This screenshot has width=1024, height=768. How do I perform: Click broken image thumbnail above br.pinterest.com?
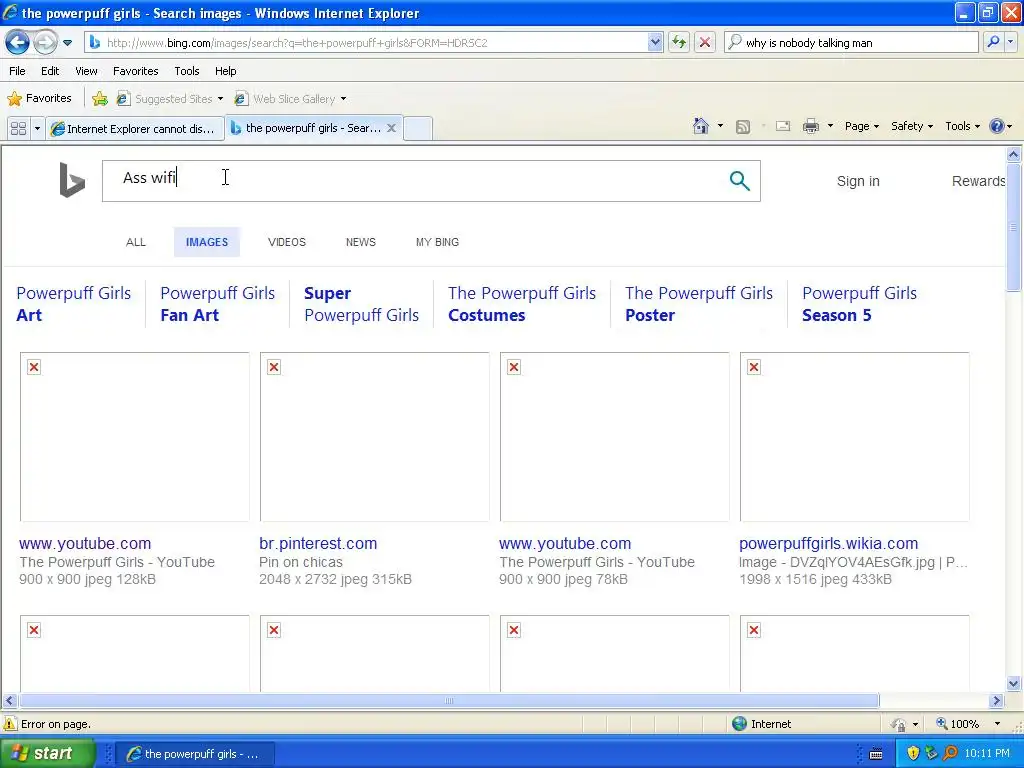(x=374, y=437)
